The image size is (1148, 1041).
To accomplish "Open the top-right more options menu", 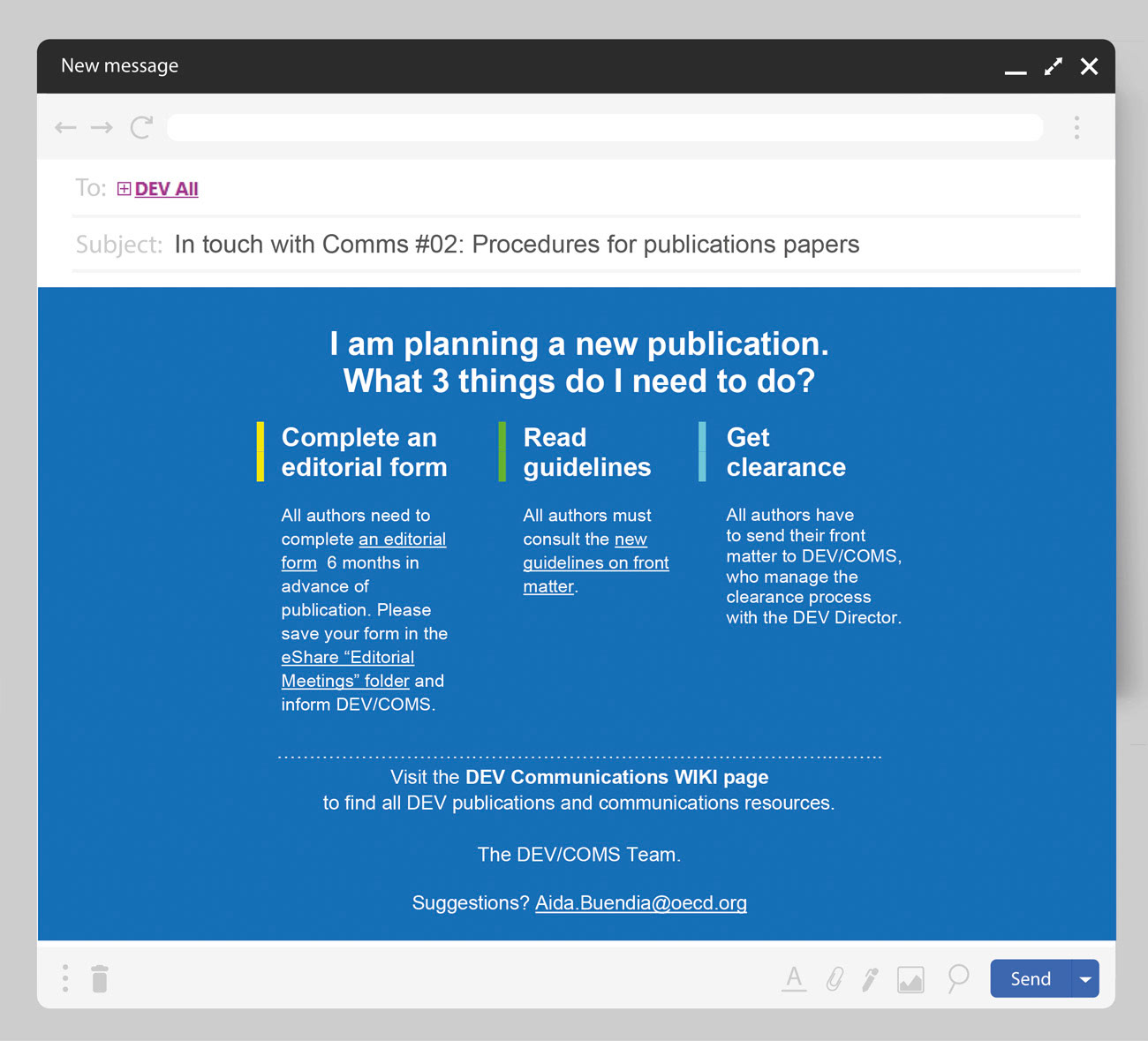I will click(1077, 127).
